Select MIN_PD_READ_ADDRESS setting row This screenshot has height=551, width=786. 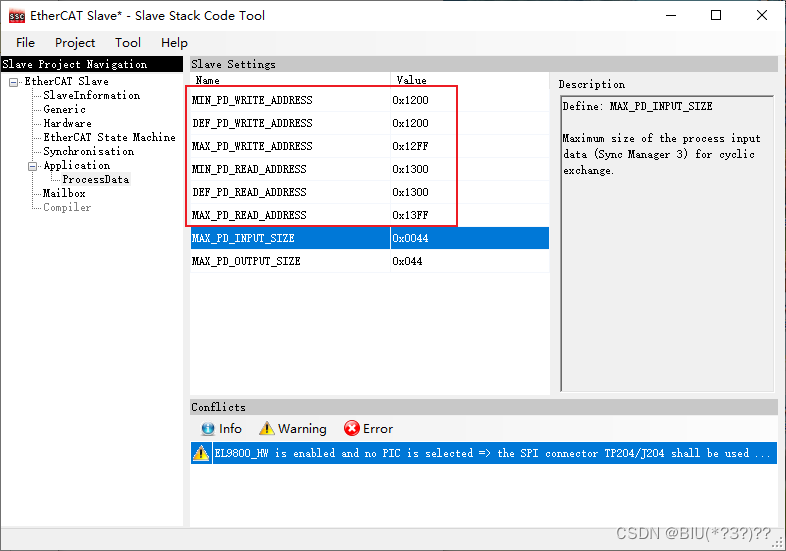[x=369, y=169]
